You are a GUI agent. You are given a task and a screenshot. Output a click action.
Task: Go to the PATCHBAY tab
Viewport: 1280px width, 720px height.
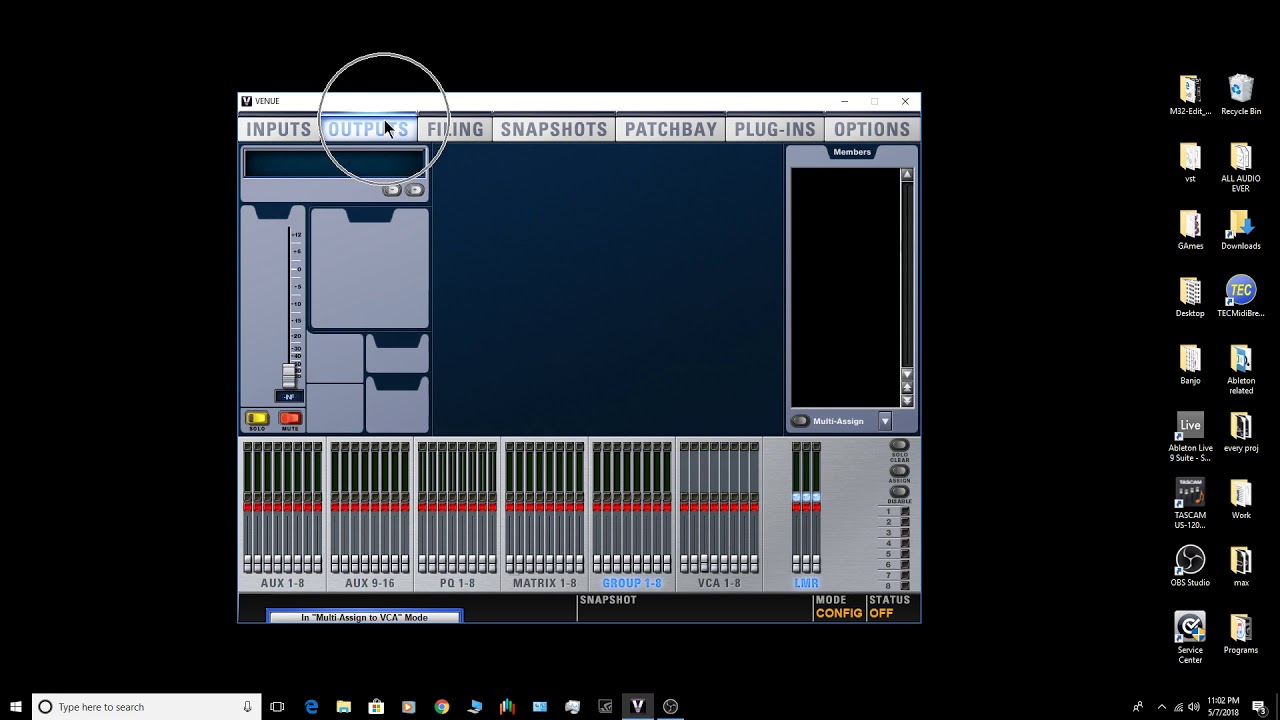pos(671,129)
